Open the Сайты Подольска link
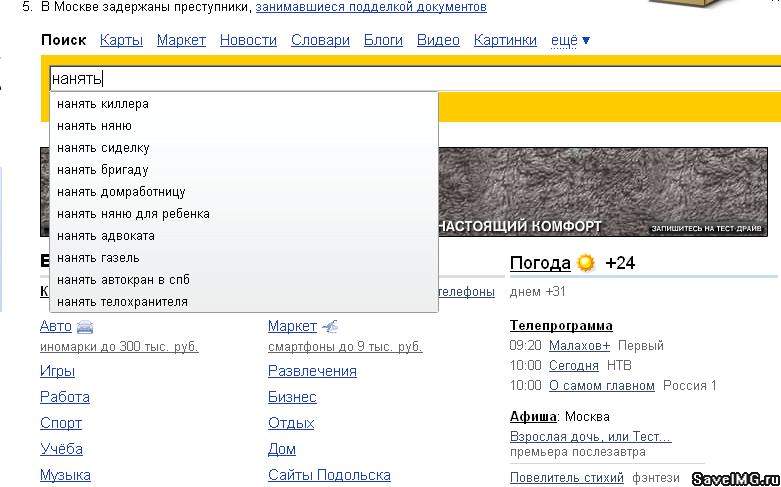This screenshot has height=487, width=781. click(x=329, y=475)
